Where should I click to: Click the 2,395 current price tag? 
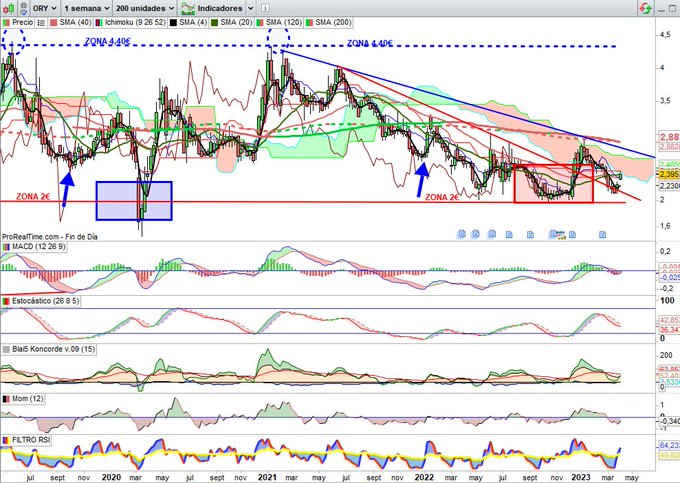[670, 174]
